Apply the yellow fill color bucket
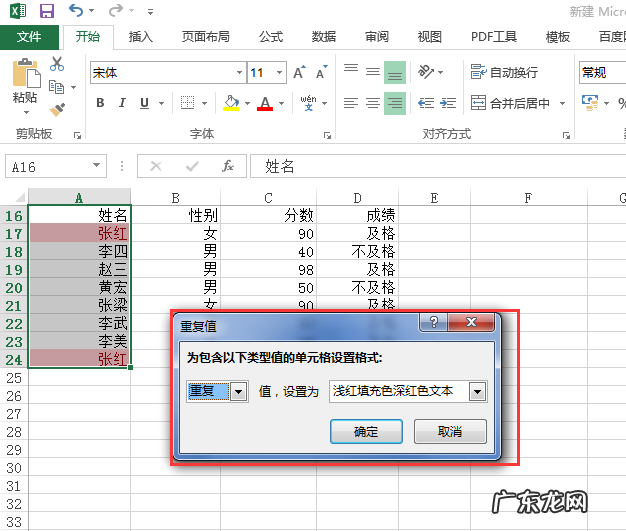Viewport: 626px width, 531px height. 231,103
